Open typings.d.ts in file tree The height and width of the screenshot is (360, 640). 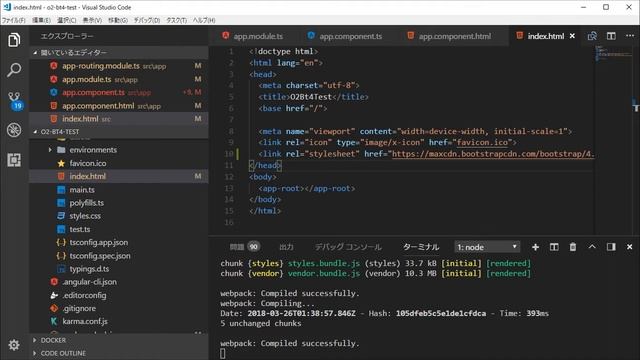(x=118, y=269)
